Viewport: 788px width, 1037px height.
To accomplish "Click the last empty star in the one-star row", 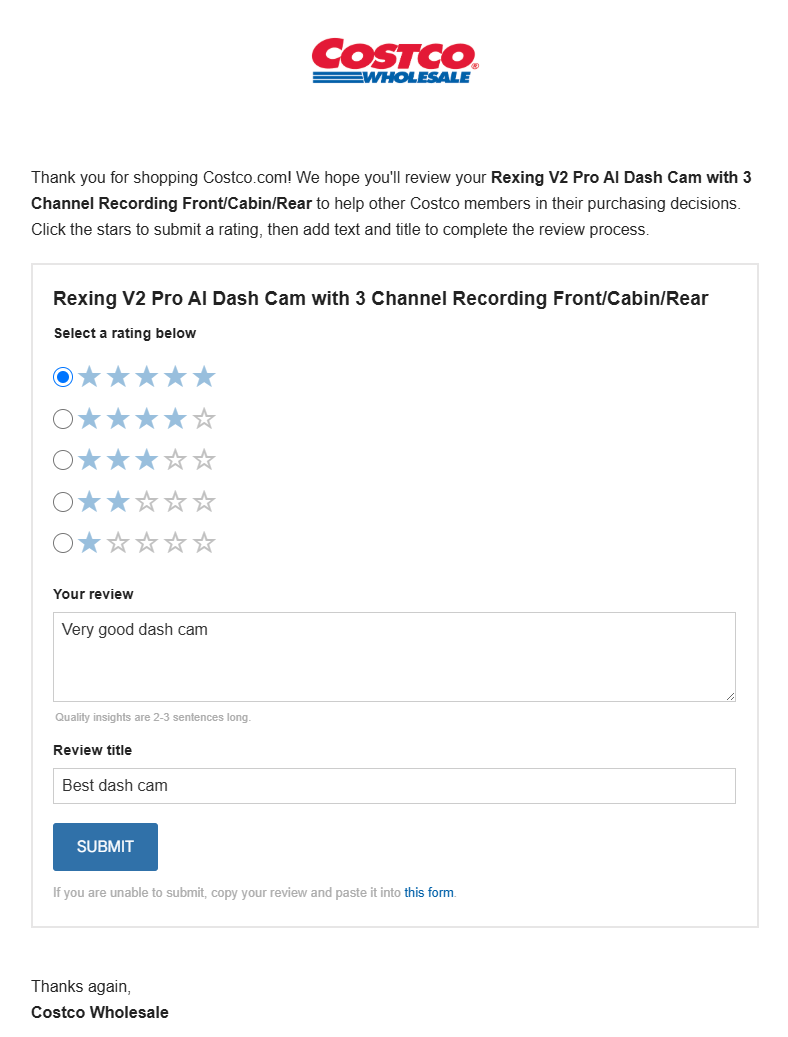I will (x=204, y=543).
